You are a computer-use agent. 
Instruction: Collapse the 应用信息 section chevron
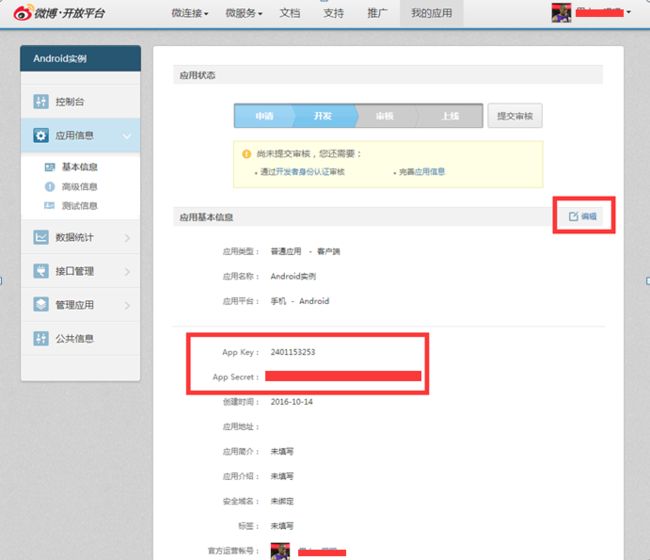(127, 136)
